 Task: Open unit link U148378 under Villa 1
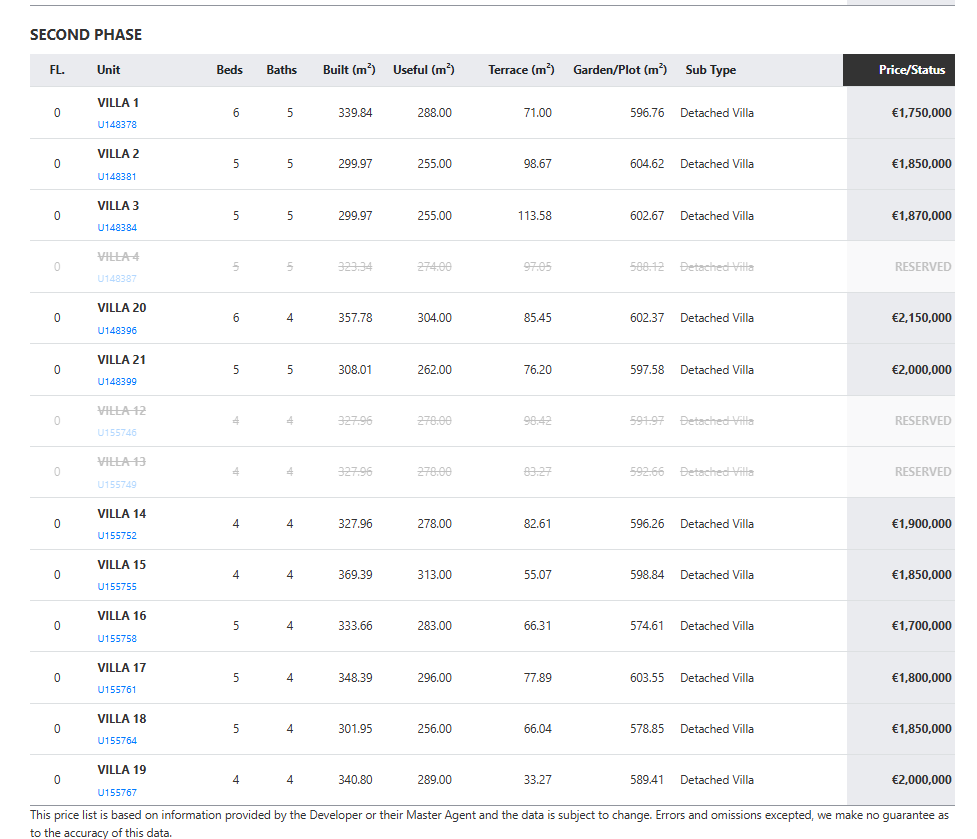pyautogui.click(x=117, y=125)
